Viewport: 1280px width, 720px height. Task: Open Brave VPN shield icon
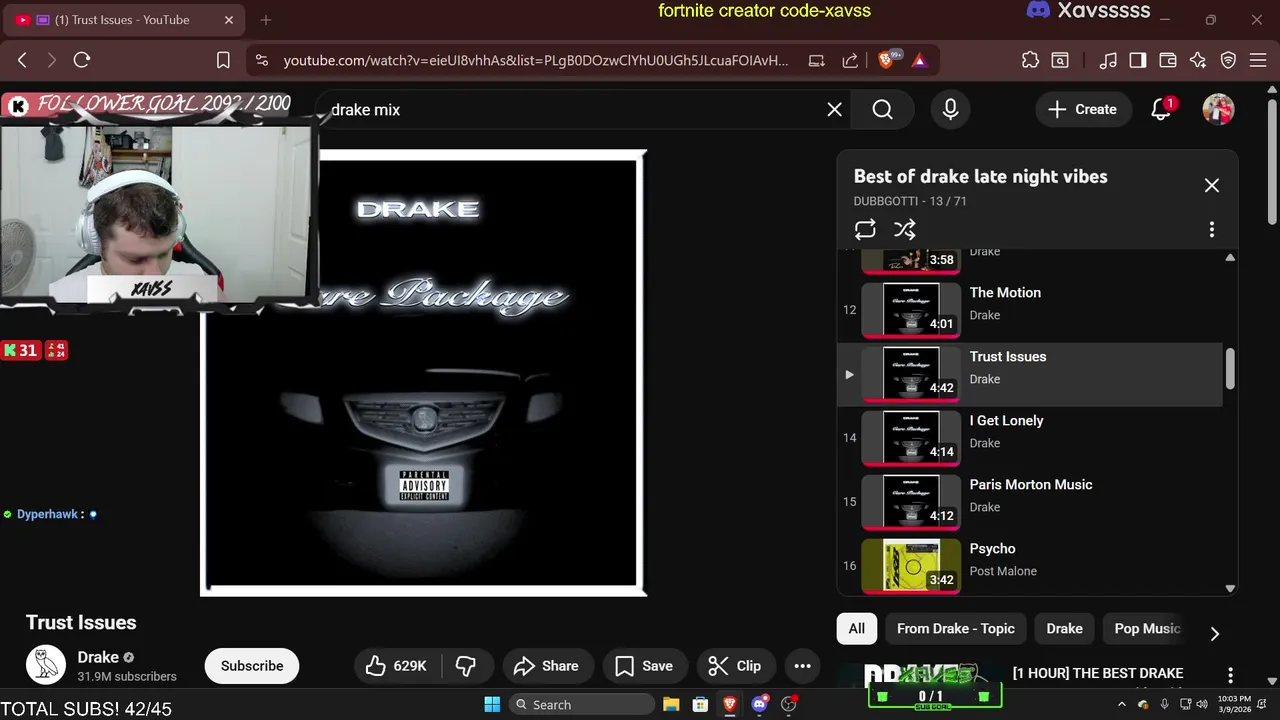(1228, 60)
